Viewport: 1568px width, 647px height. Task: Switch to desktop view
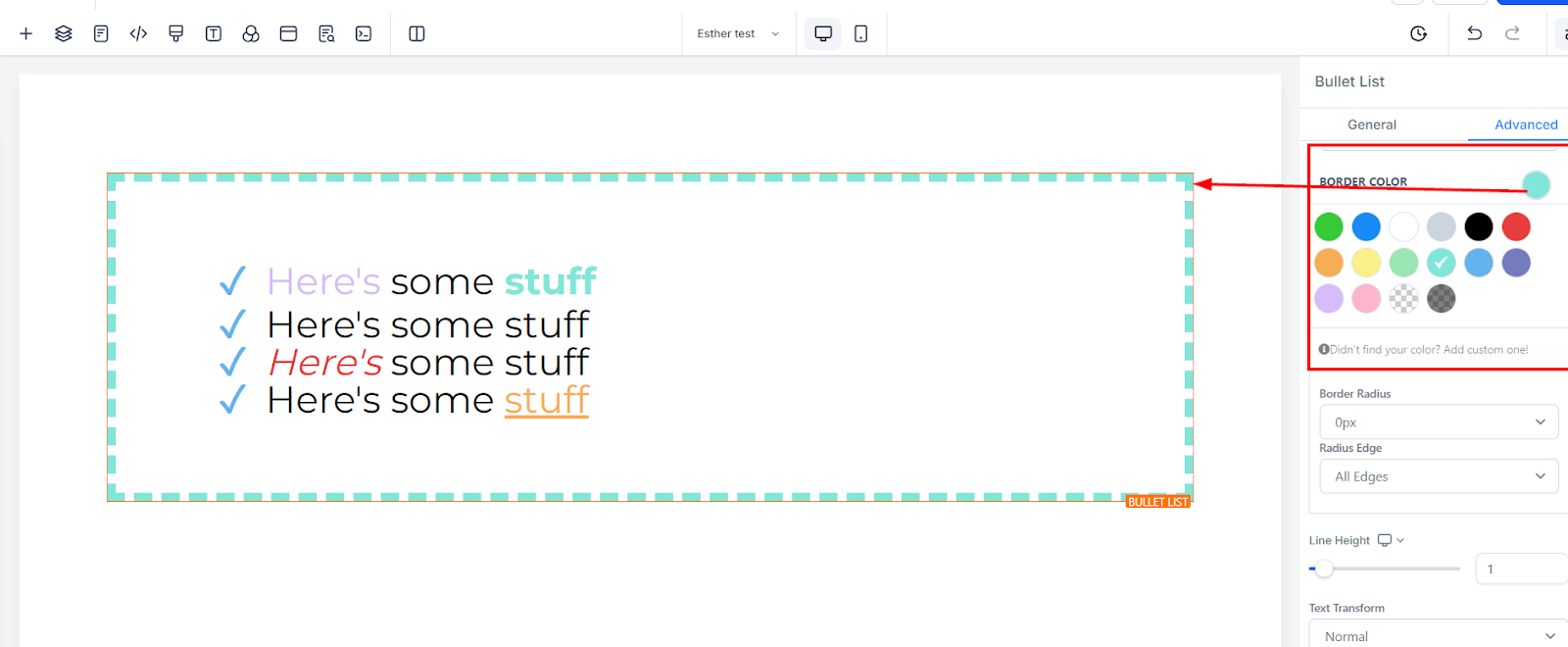click(x=823, y=33)
